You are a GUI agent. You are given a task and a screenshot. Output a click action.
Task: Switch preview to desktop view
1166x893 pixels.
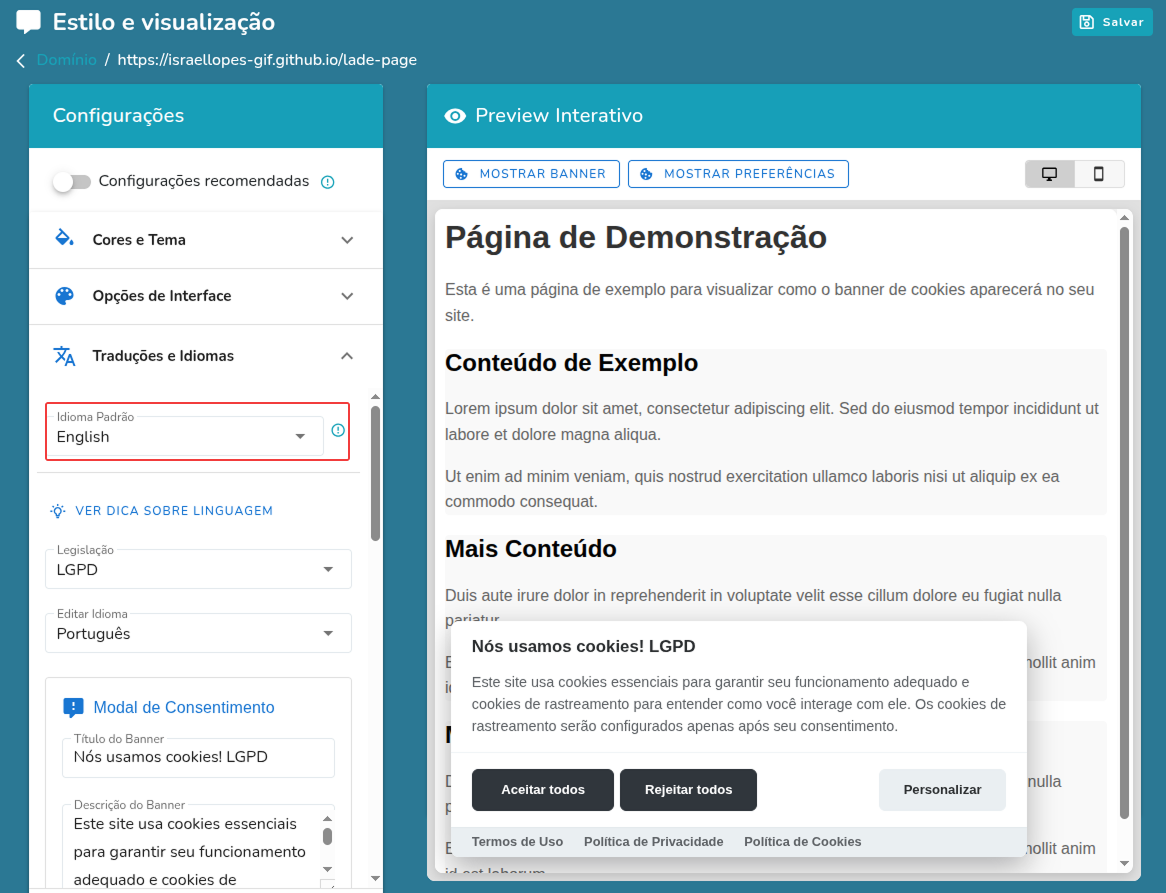pyautogui.click(x=1049, y=174)
